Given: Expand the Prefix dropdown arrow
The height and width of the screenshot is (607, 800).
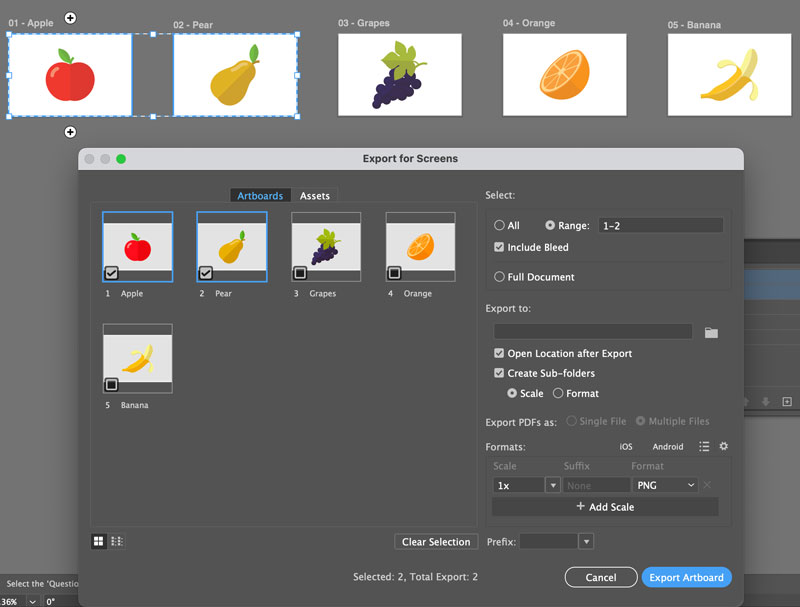Looking at the screenshot, I should click(x=586, y=542).
